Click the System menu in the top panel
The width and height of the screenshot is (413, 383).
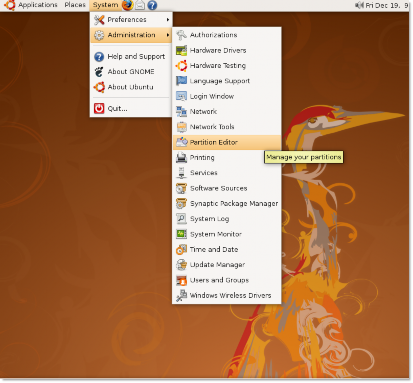tap(105, 5)
